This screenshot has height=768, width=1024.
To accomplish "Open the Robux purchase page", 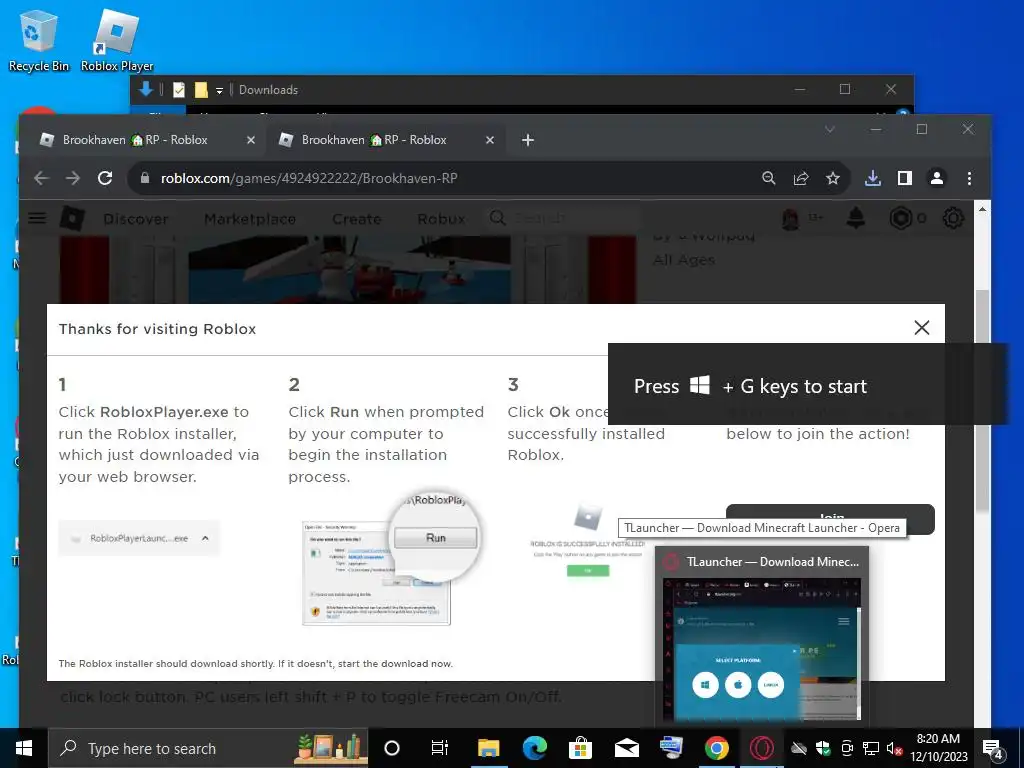I will 441,219.
